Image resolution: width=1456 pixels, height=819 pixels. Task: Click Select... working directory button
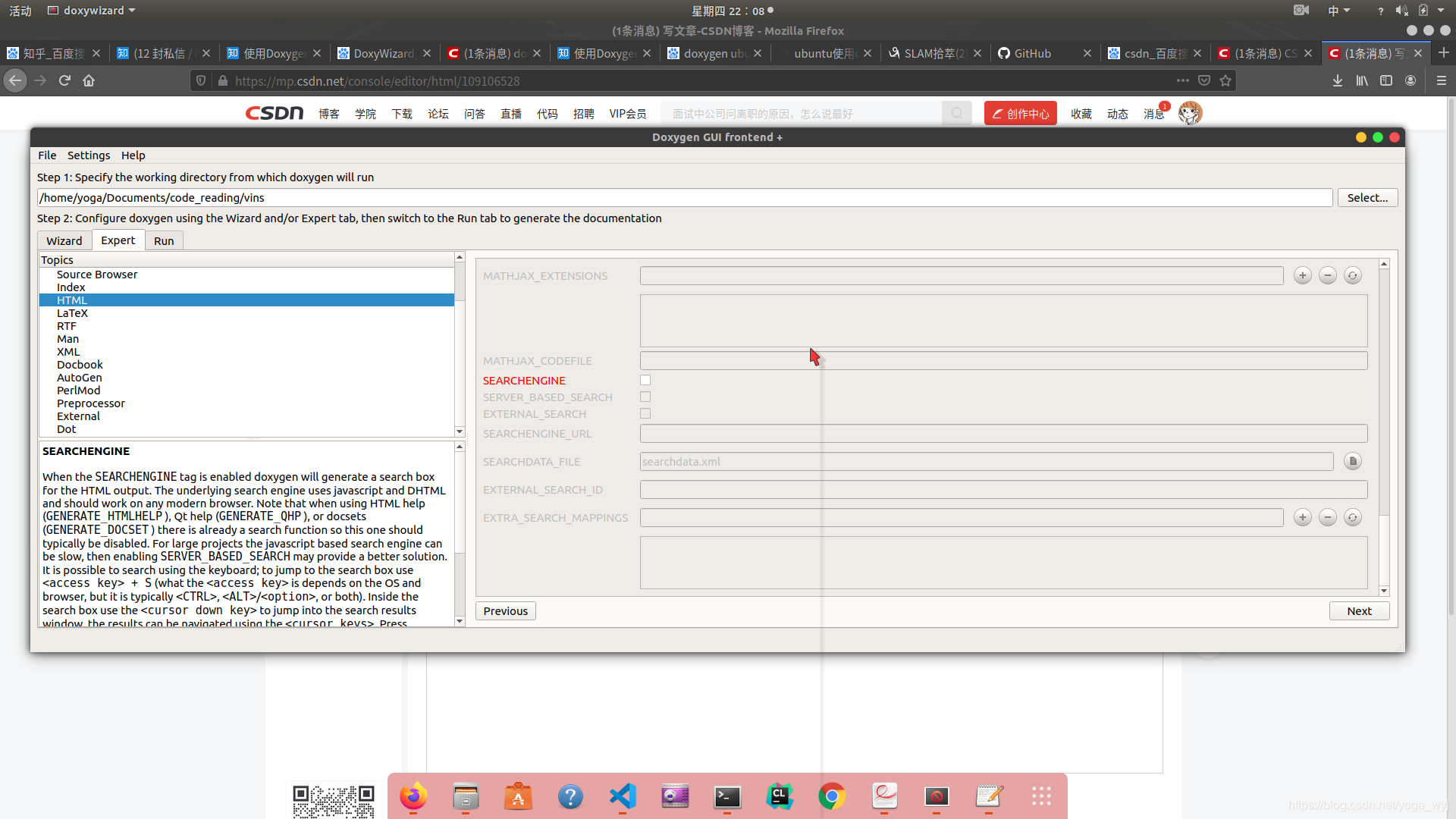tap(1367, 197)
